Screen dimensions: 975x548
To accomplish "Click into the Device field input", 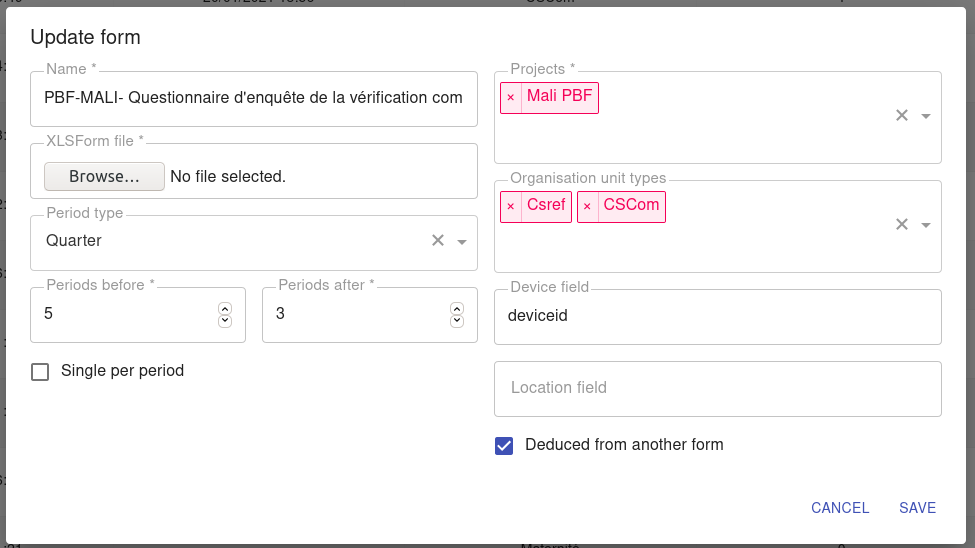I will point(718,317).
